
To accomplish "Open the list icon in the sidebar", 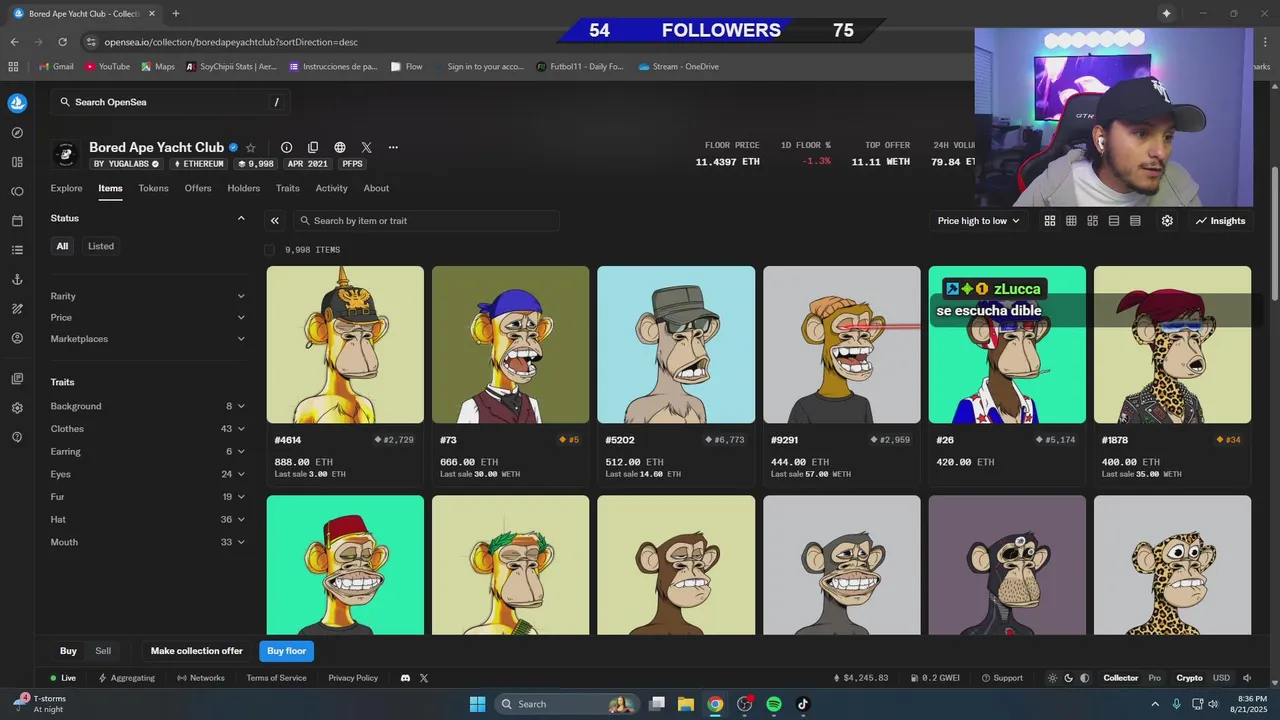I will click(x=17, y=250).
